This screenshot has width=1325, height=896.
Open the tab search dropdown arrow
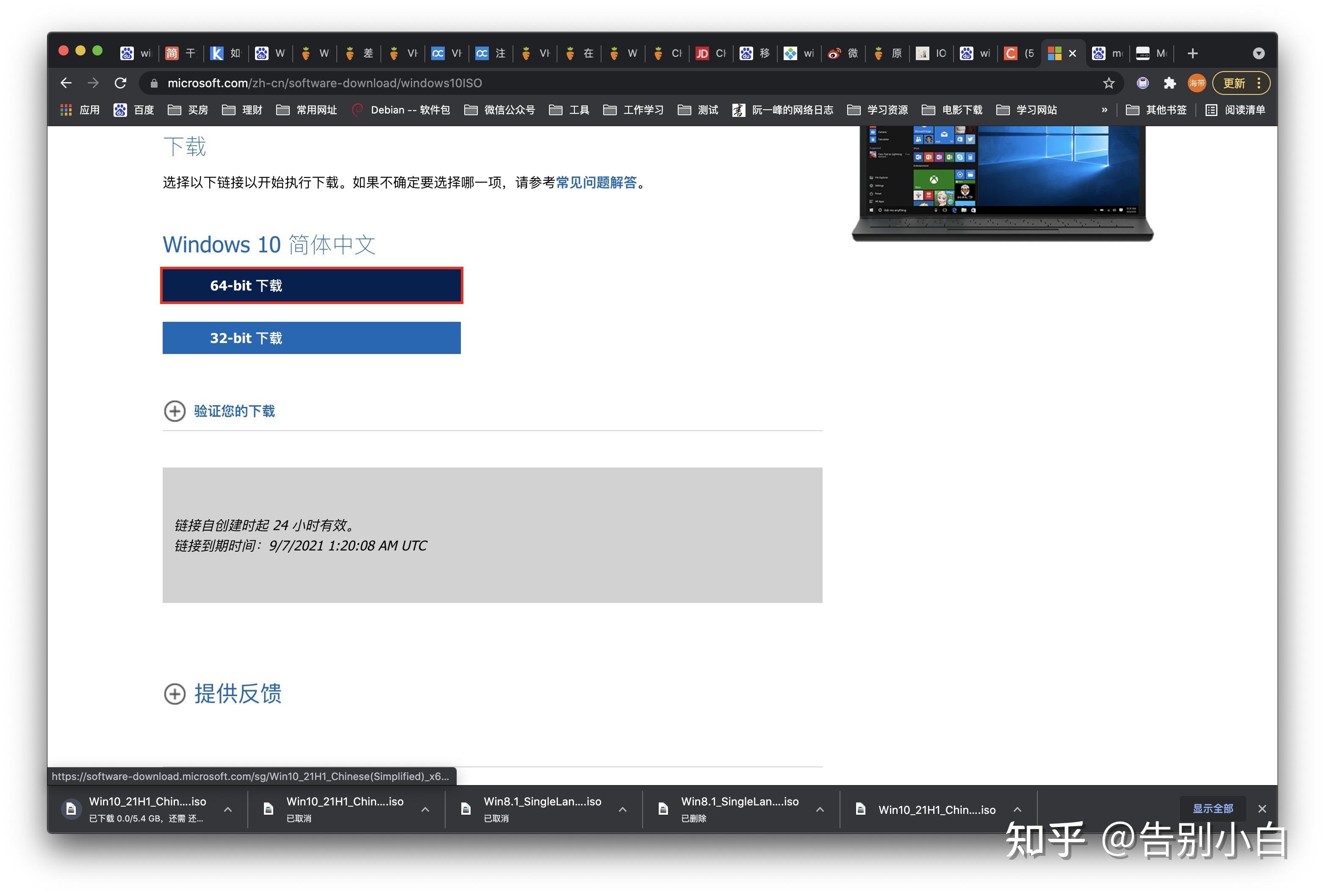click(1259, 54)
